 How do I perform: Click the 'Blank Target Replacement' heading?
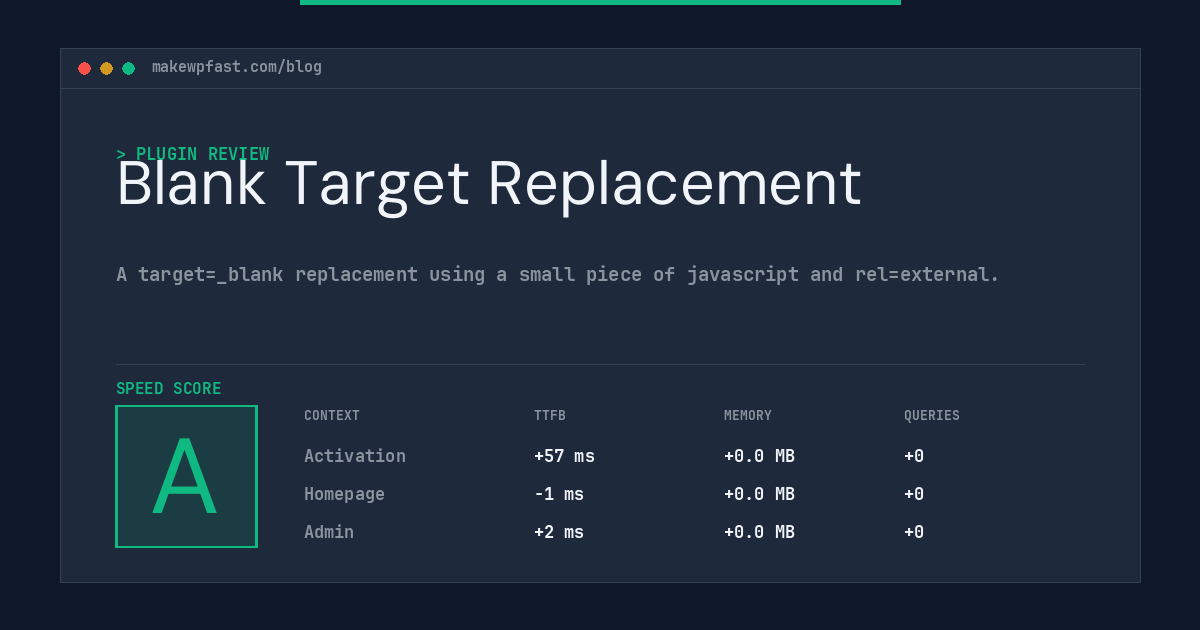pos(489,184)
